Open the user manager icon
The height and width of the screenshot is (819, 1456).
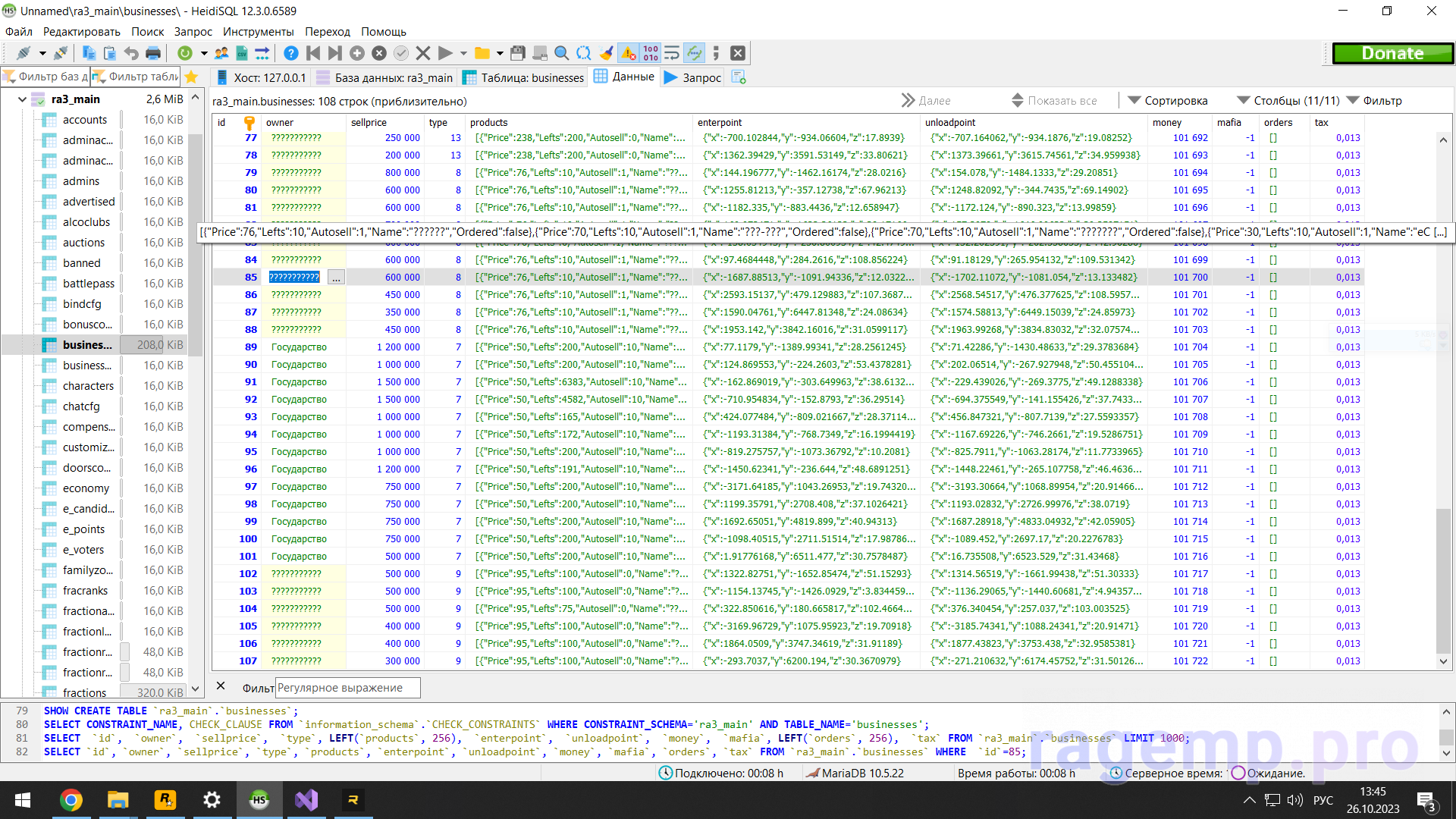pyautogui.click(x=221, y=53)
